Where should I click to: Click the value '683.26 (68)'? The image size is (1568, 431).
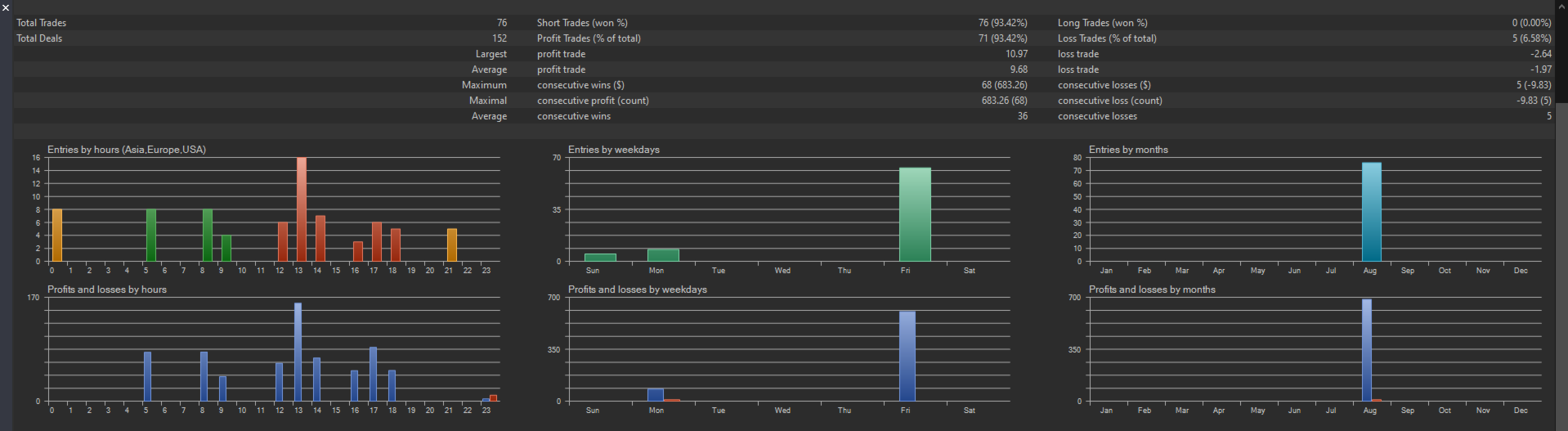click(1005, 101)
